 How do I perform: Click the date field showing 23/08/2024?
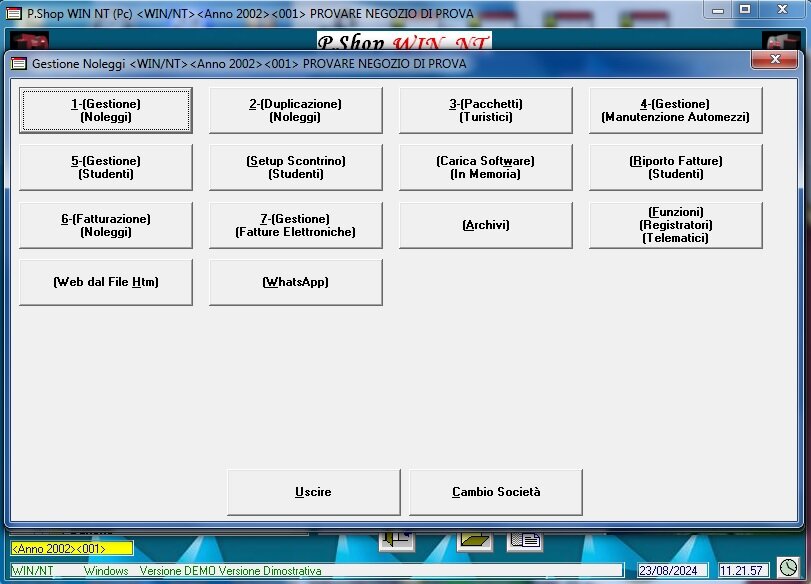[673, 571]
